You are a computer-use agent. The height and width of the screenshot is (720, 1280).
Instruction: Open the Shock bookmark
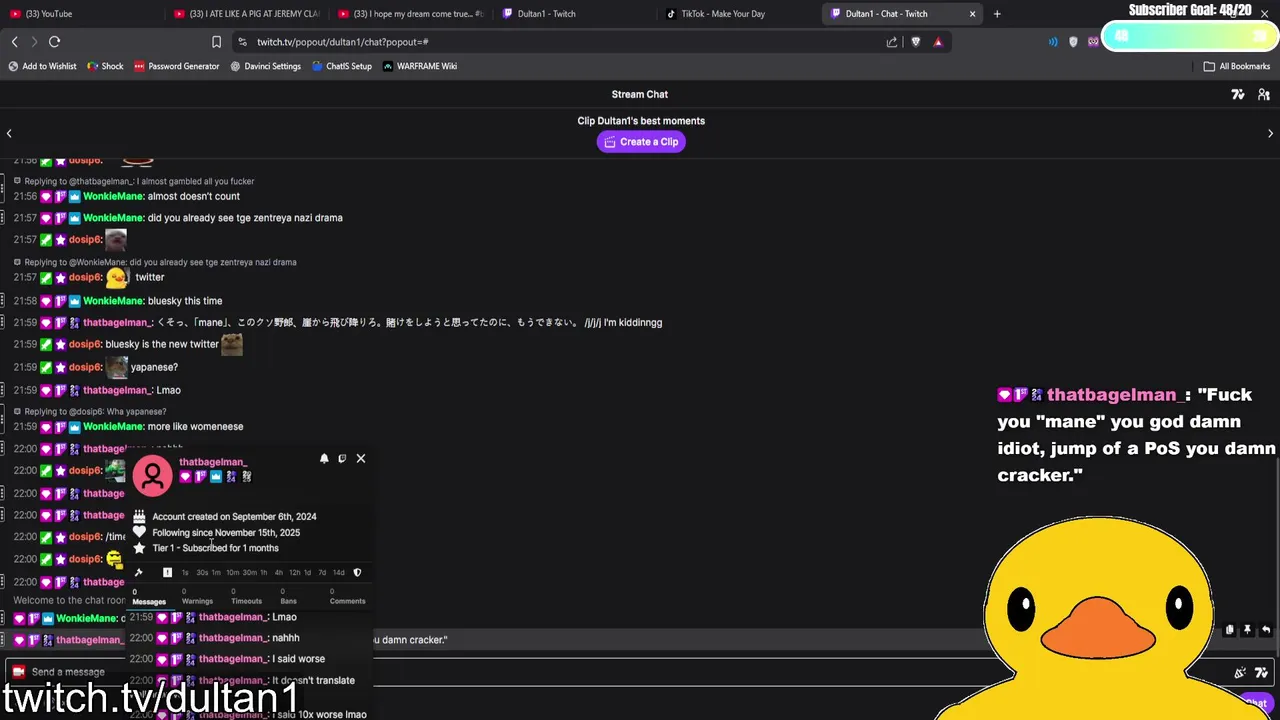pos(105,66)
